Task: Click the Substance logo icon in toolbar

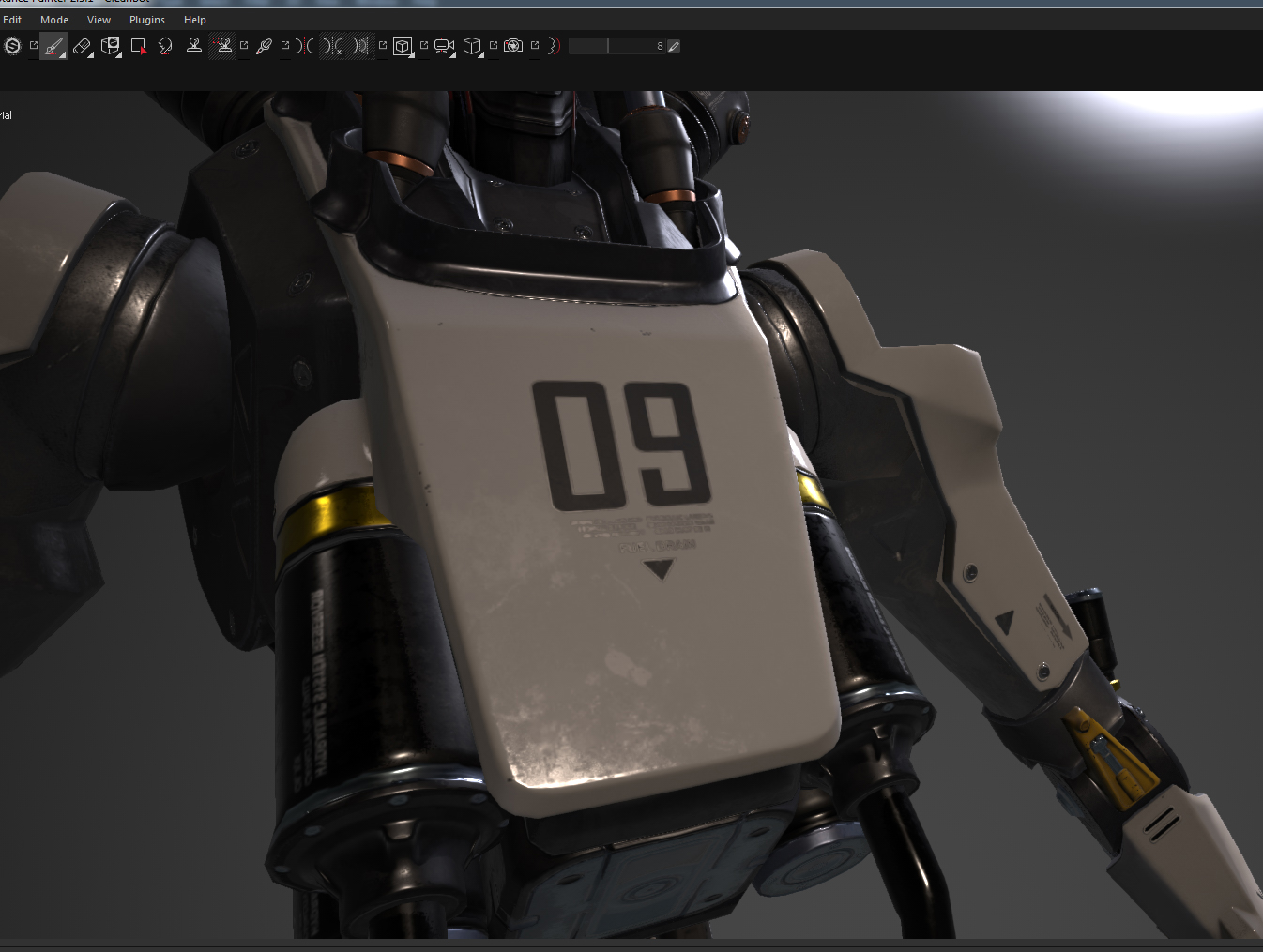Action: (x=12, y=46)
